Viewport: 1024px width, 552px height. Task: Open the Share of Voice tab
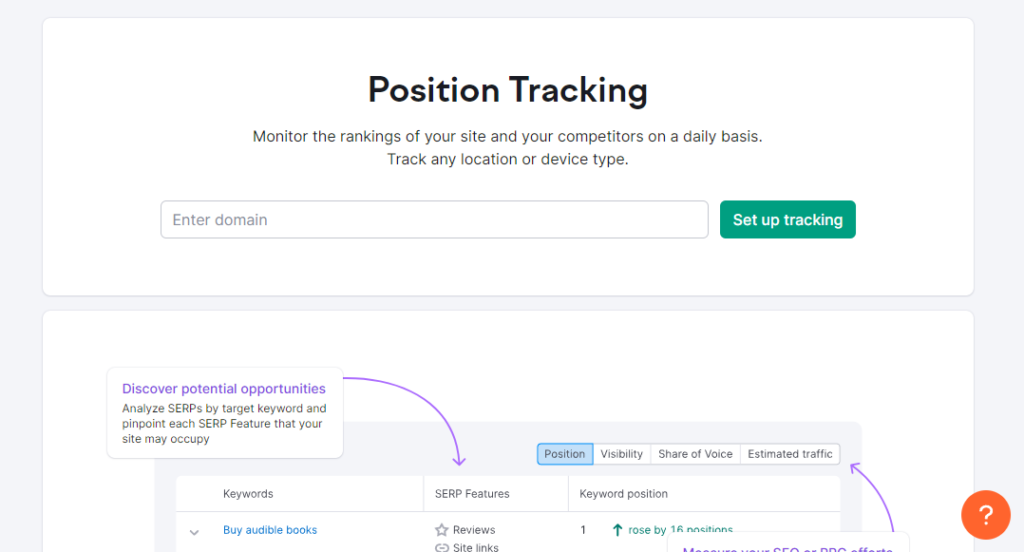(696, 454)
